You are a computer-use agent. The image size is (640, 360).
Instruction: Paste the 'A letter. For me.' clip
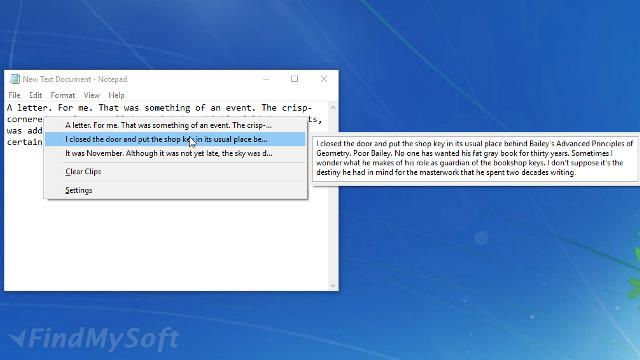[175, 125]
